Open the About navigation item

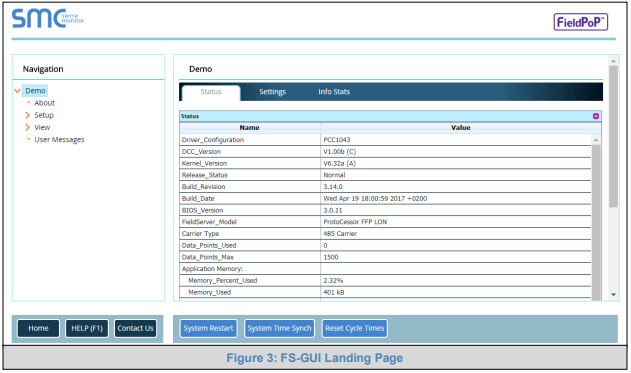click(x=44, y=103)
